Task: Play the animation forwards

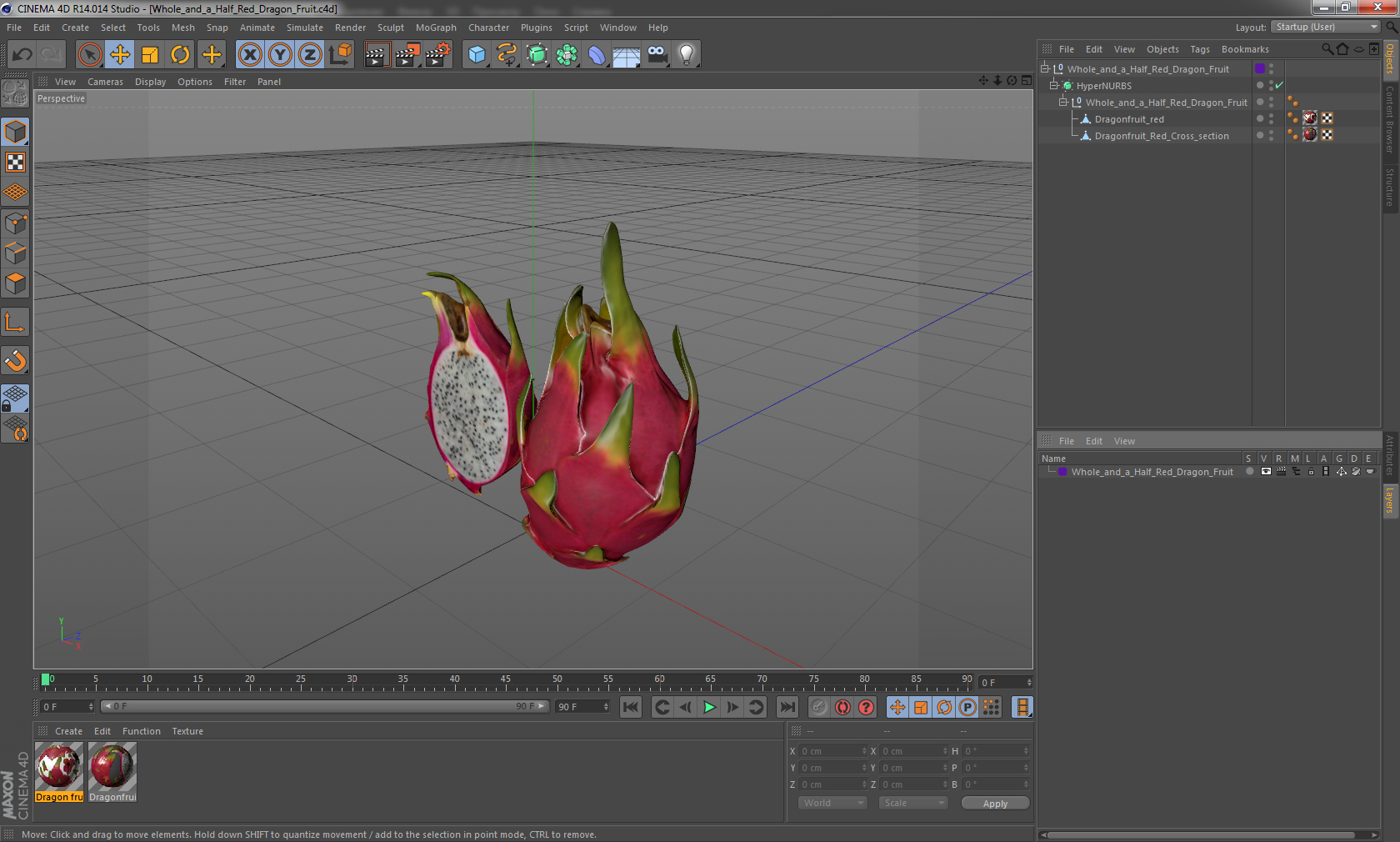Action: click(709, 707)
